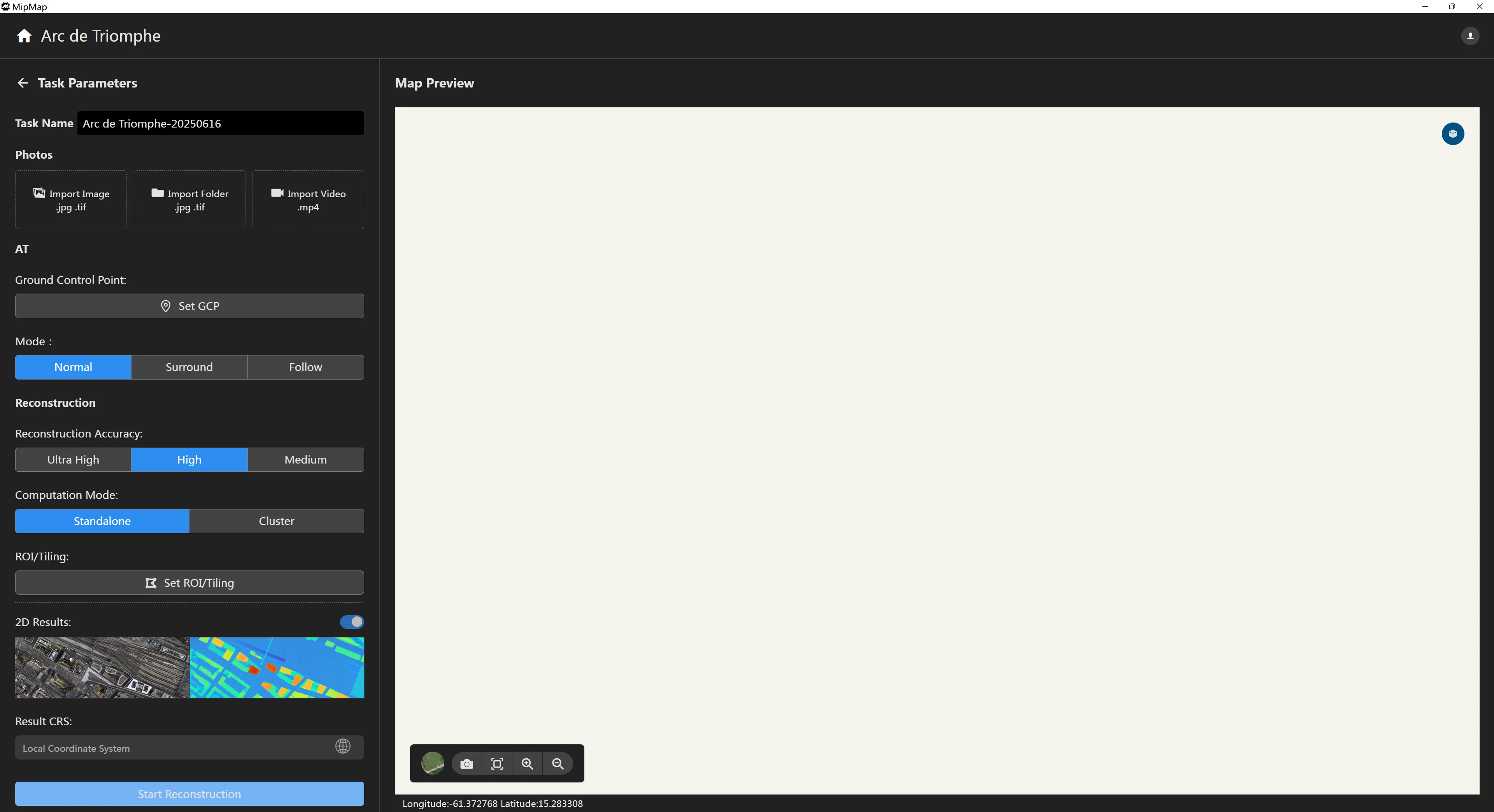1494x812 pixels.
Task: Pick Medium reconstruction accuracy
Action: (305, 460)
